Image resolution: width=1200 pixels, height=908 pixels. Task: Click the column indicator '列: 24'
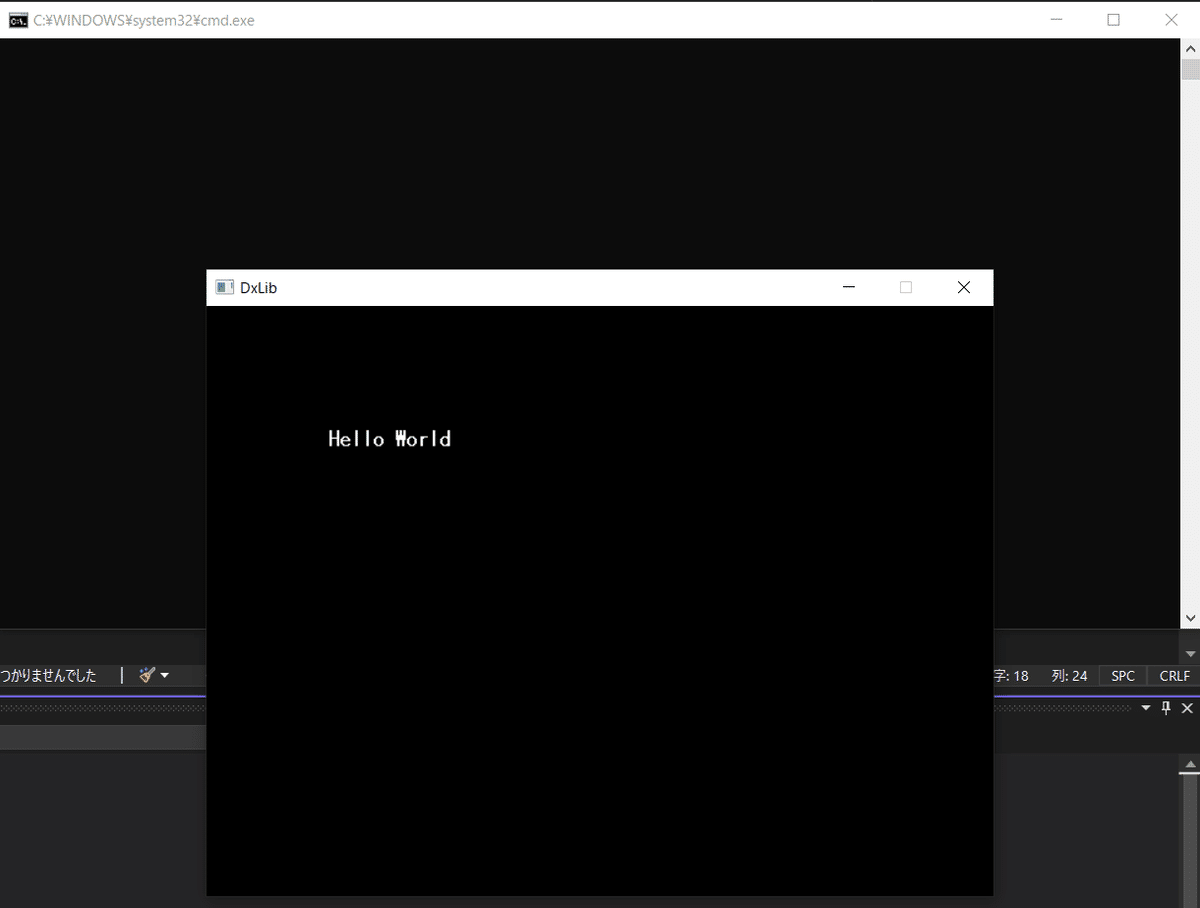click(1069, 676)
